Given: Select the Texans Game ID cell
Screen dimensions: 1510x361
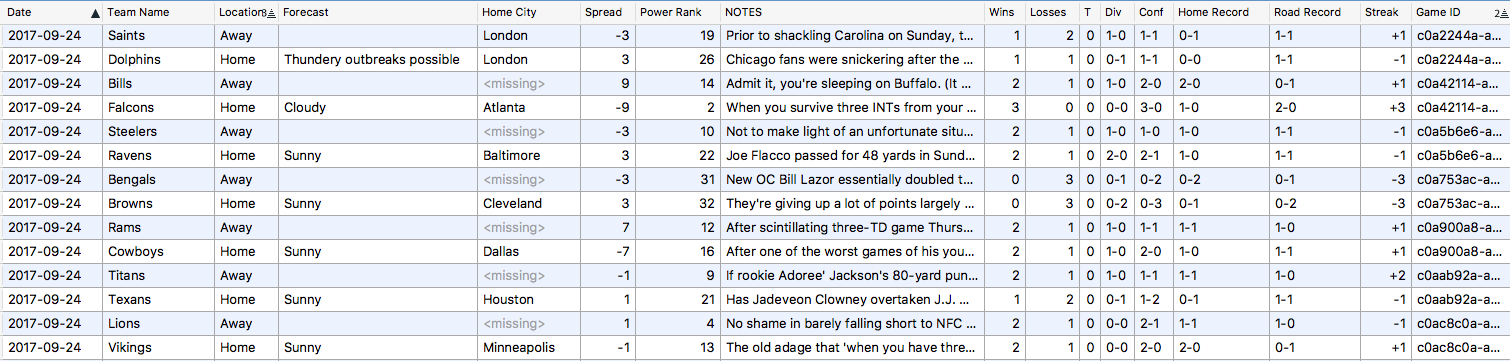Looking at the screenshot, I should tap(1460, 300).
